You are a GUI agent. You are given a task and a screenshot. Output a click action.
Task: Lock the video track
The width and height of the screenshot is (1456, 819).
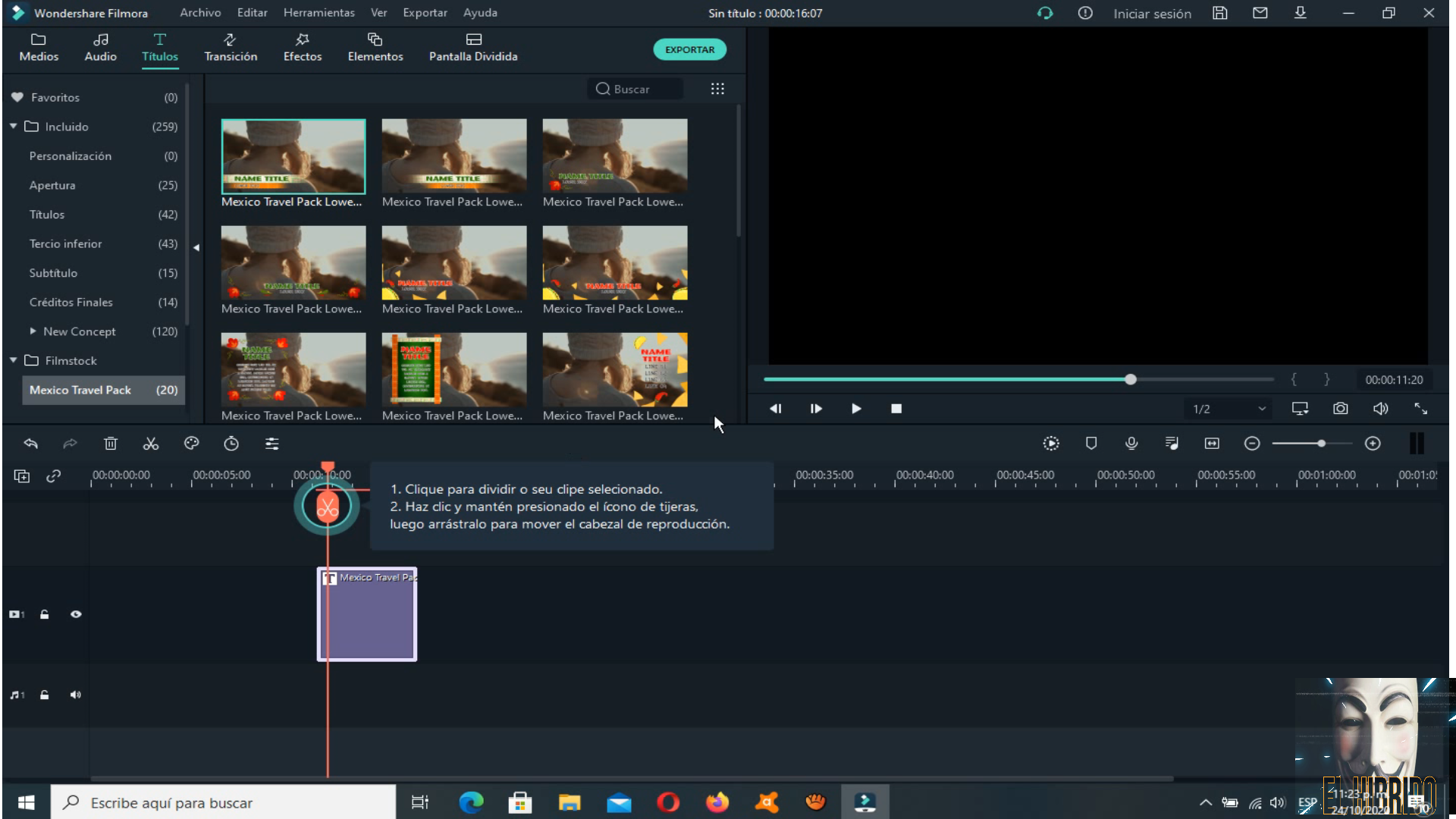44,614
